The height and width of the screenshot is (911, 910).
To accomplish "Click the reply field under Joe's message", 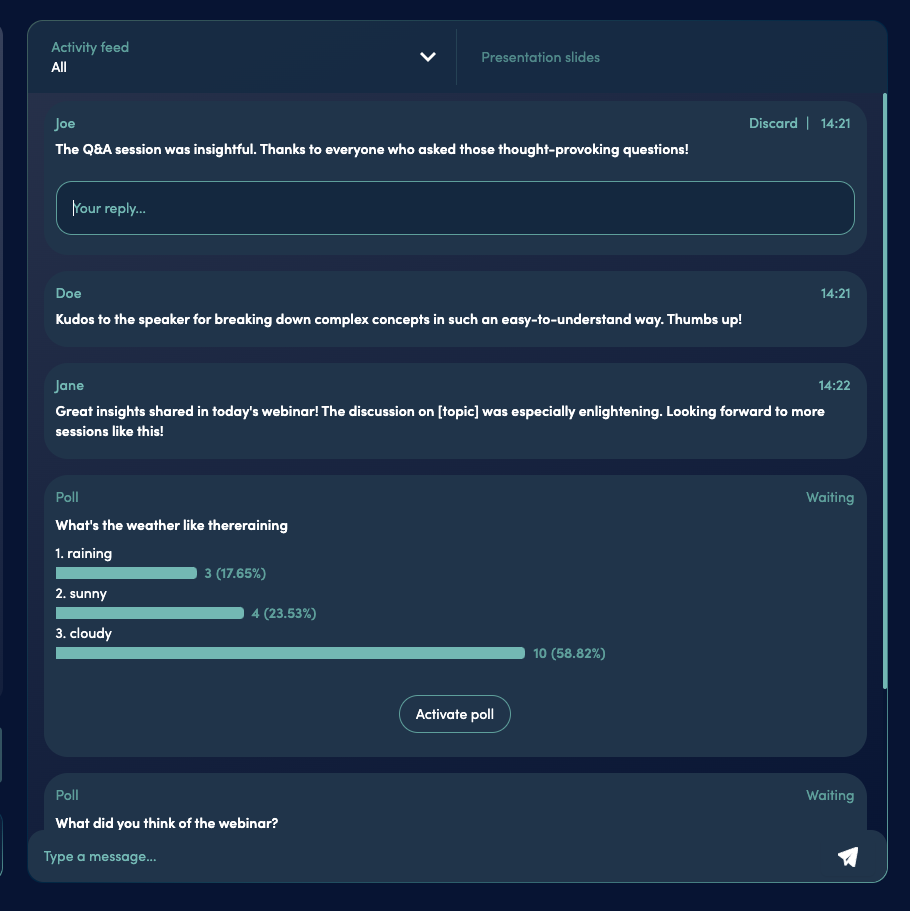I will 455,207.
